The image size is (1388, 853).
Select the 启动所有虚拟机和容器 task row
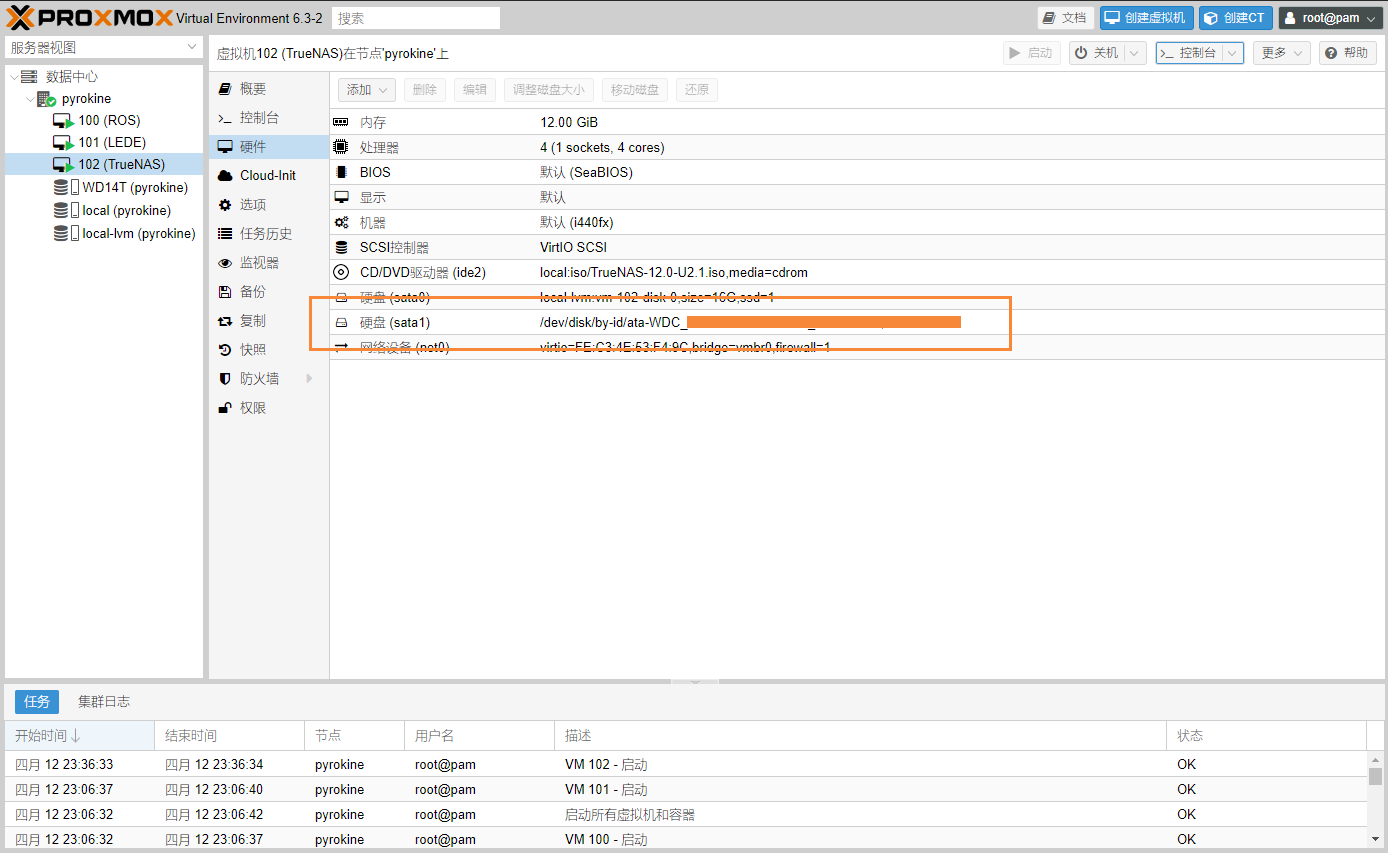pyautogui.click(x=686, y=815)
